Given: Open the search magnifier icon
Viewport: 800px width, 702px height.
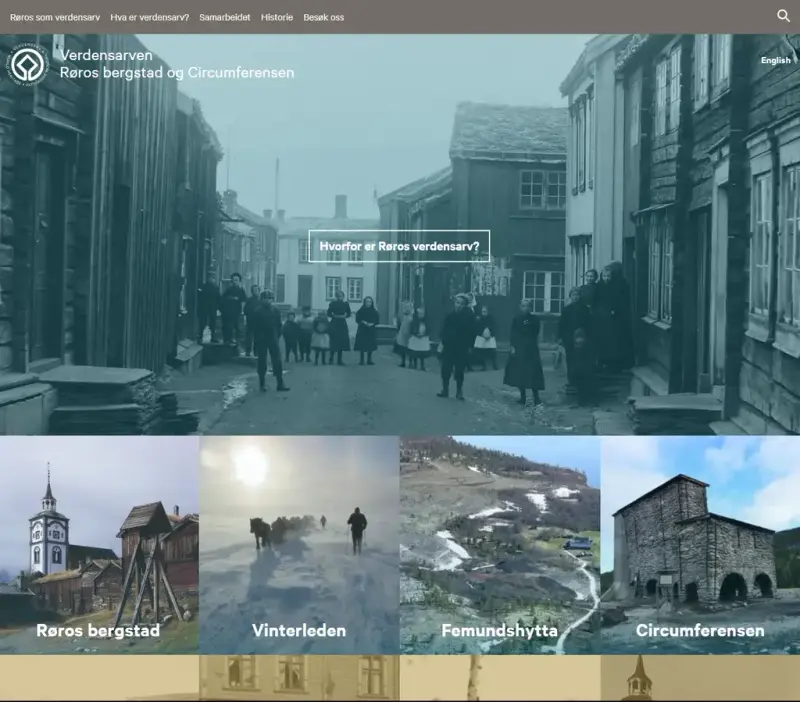Looking at the screenshot, I should click(783, 16).
